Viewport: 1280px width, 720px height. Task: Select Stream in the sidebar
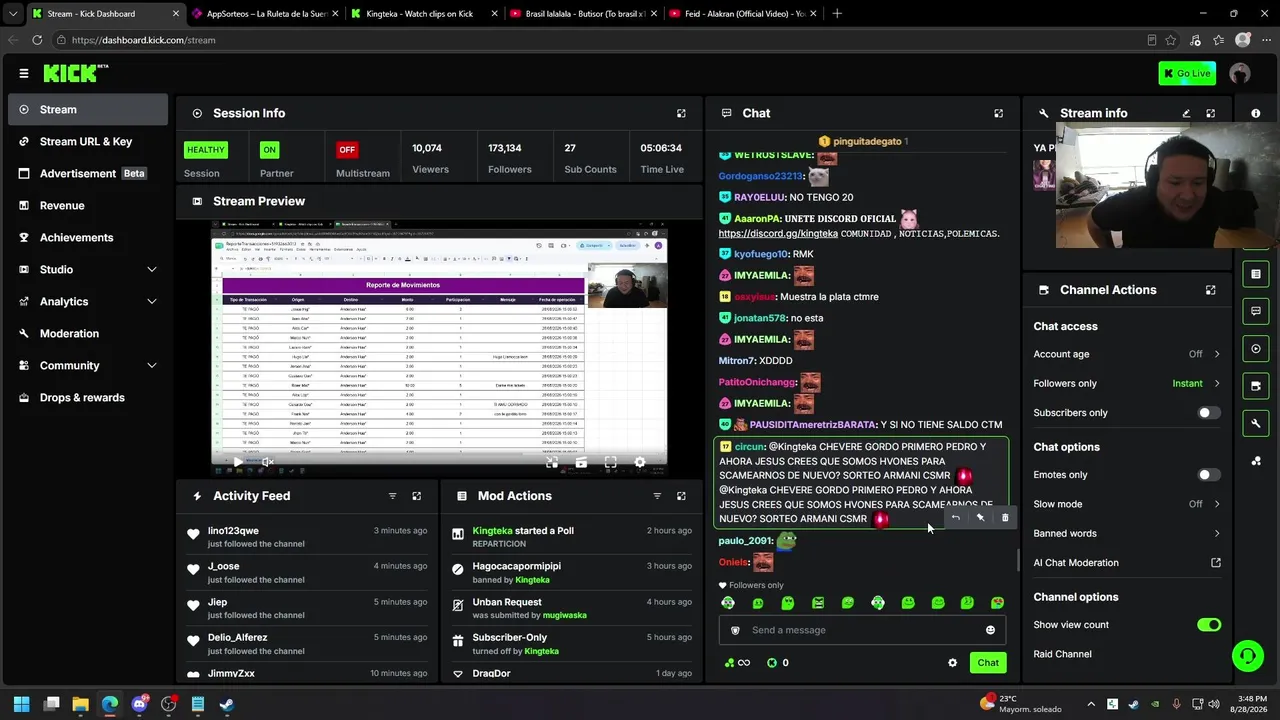pyautogui.click(x=88, y=110)
